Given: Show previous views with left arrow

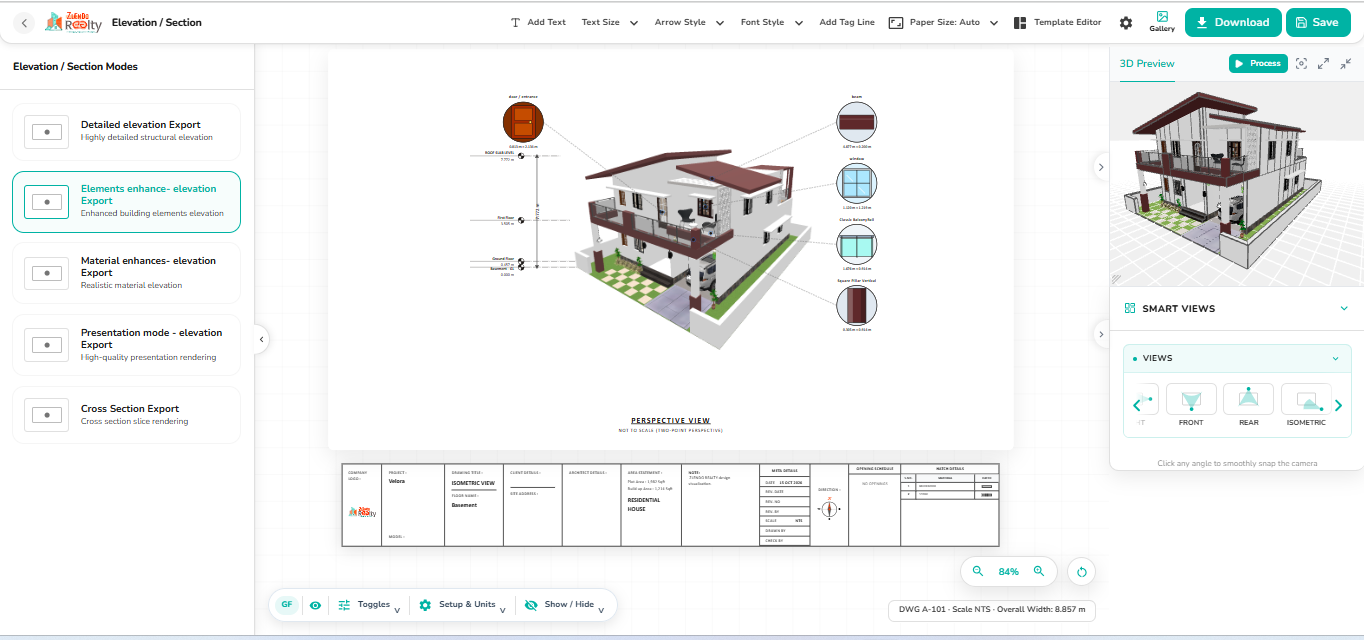Looking at the screenshot, I should click(x=1136, y=405).
